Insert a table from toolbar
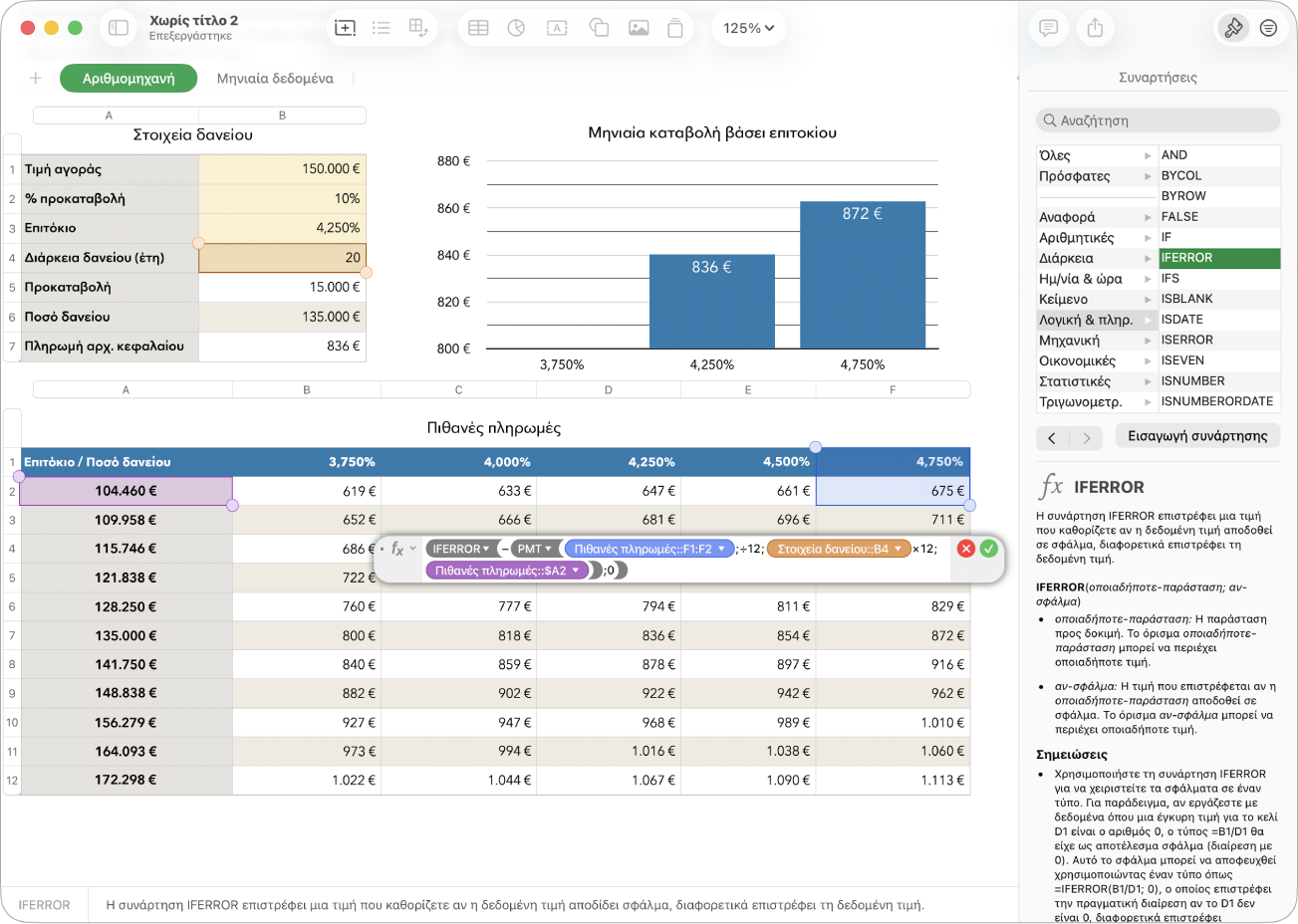Screen dimensions: 1298x924 point(478,28)
